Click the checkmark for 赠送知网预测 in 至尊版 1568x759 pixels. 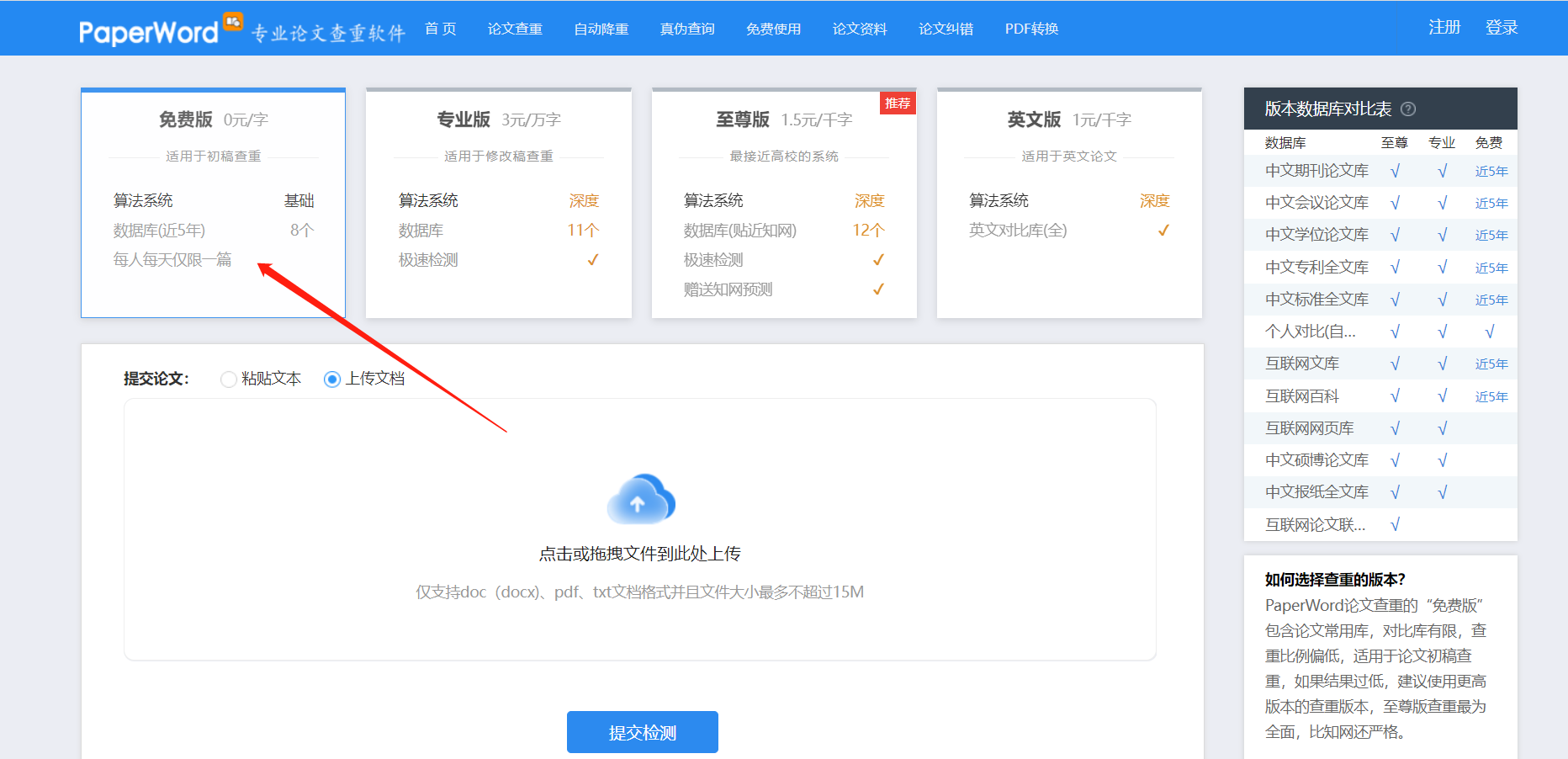pos(878,289)
